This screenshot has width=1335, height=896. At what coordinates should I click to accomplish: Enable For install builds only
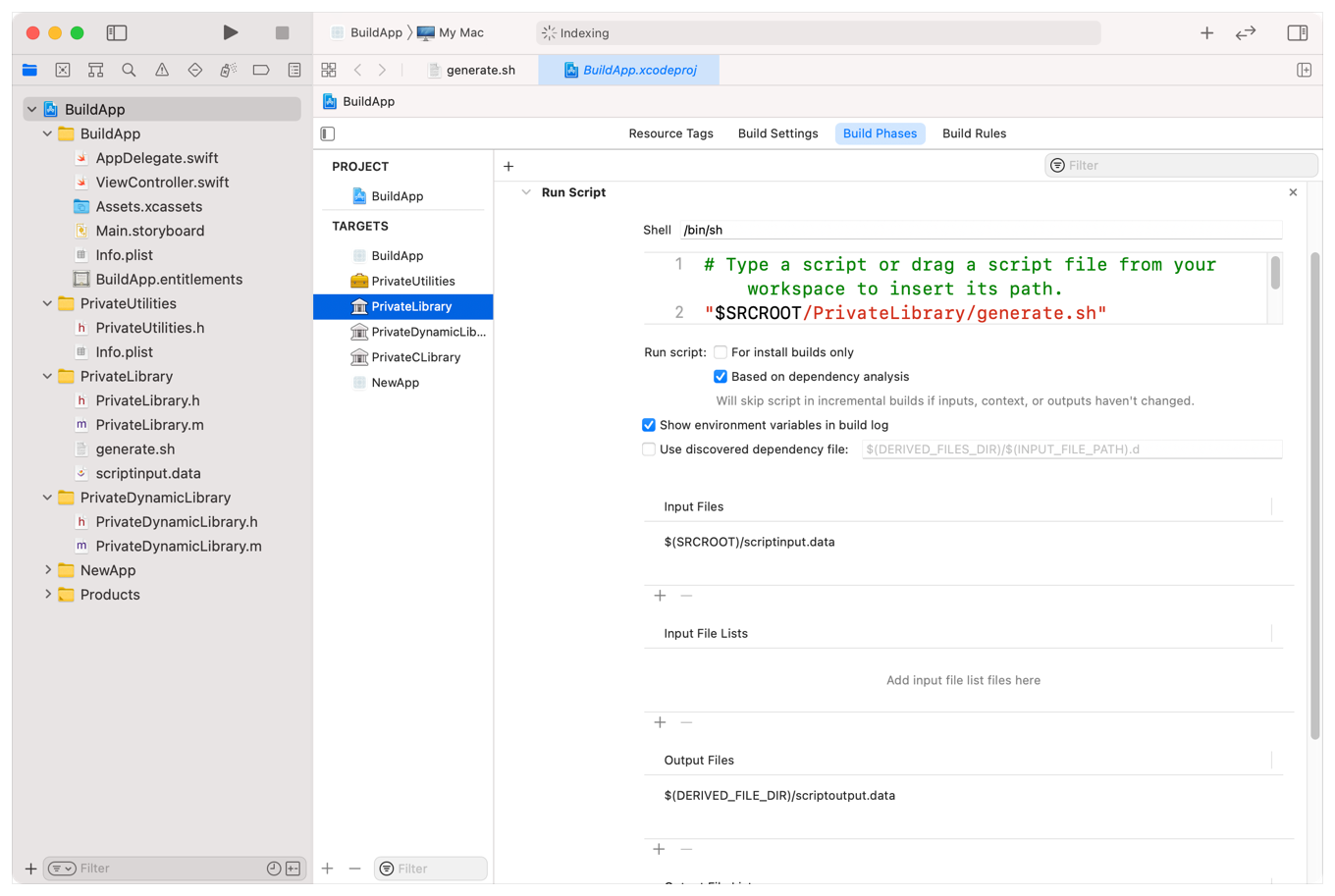(721, 351)
